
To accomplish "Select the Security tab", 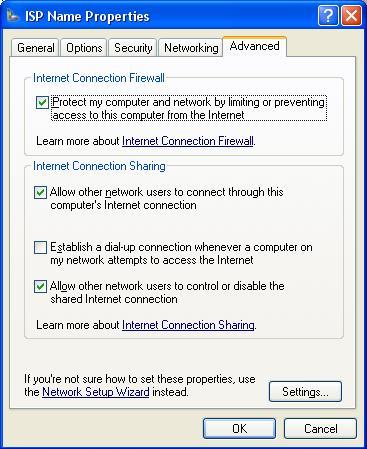I will (133, 48).
